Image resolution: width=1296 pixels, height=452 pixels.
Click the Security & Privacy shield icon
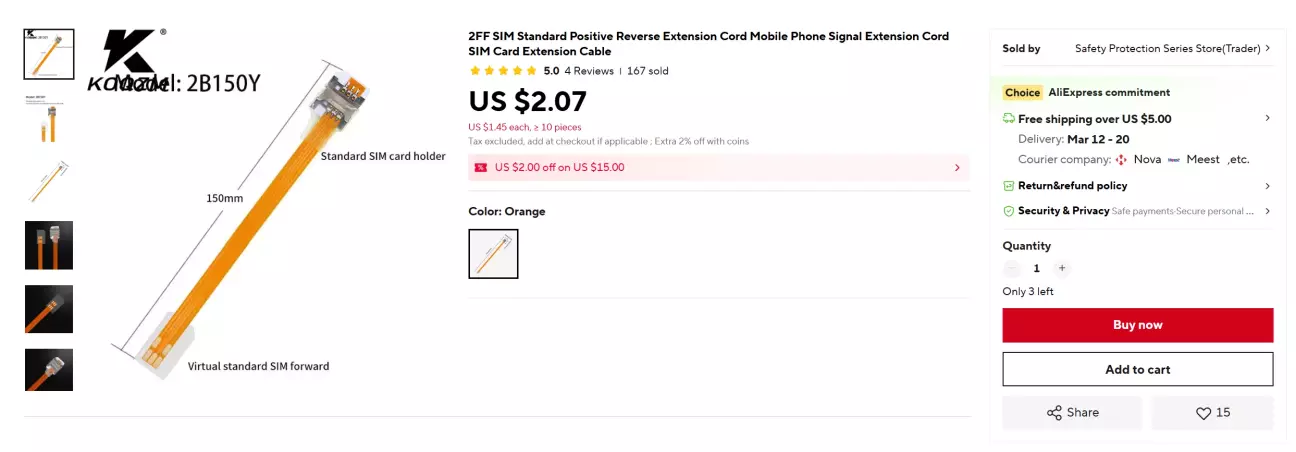(1009, 211)
